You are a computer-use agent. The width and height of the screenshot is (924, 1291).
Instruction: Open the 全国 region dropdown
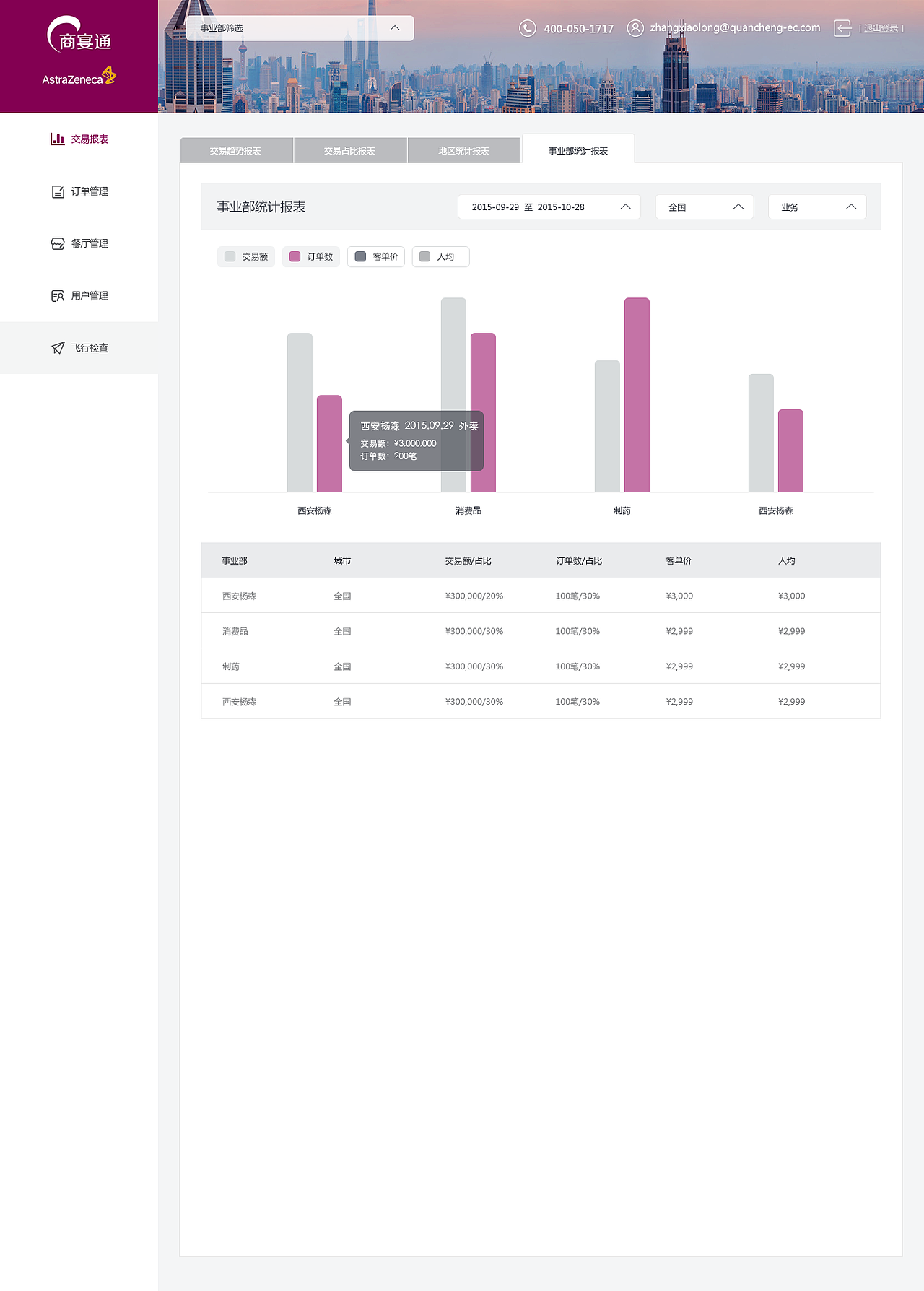pos(705,207)
